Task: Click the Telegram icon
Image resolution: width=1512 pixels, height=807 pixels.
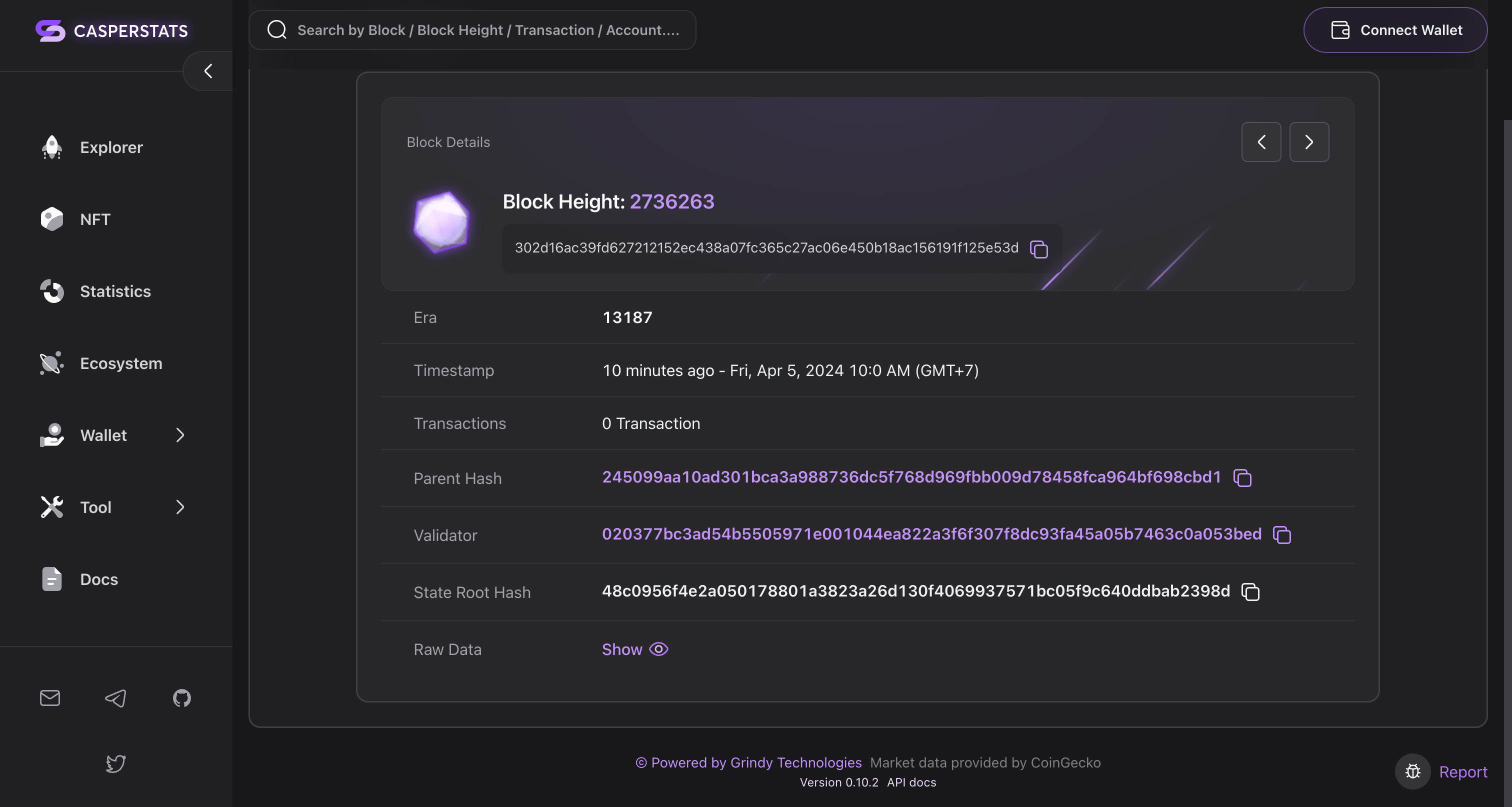Action: [115, 698]
